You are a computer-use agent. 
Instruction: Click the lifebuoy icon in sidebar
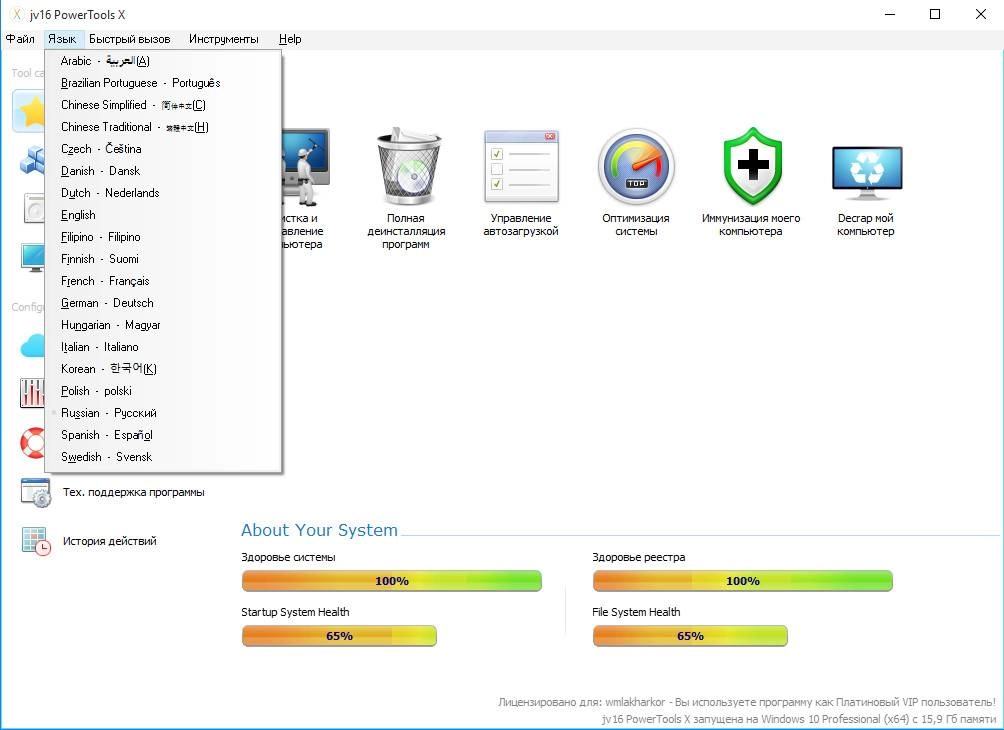click(32, 442)
